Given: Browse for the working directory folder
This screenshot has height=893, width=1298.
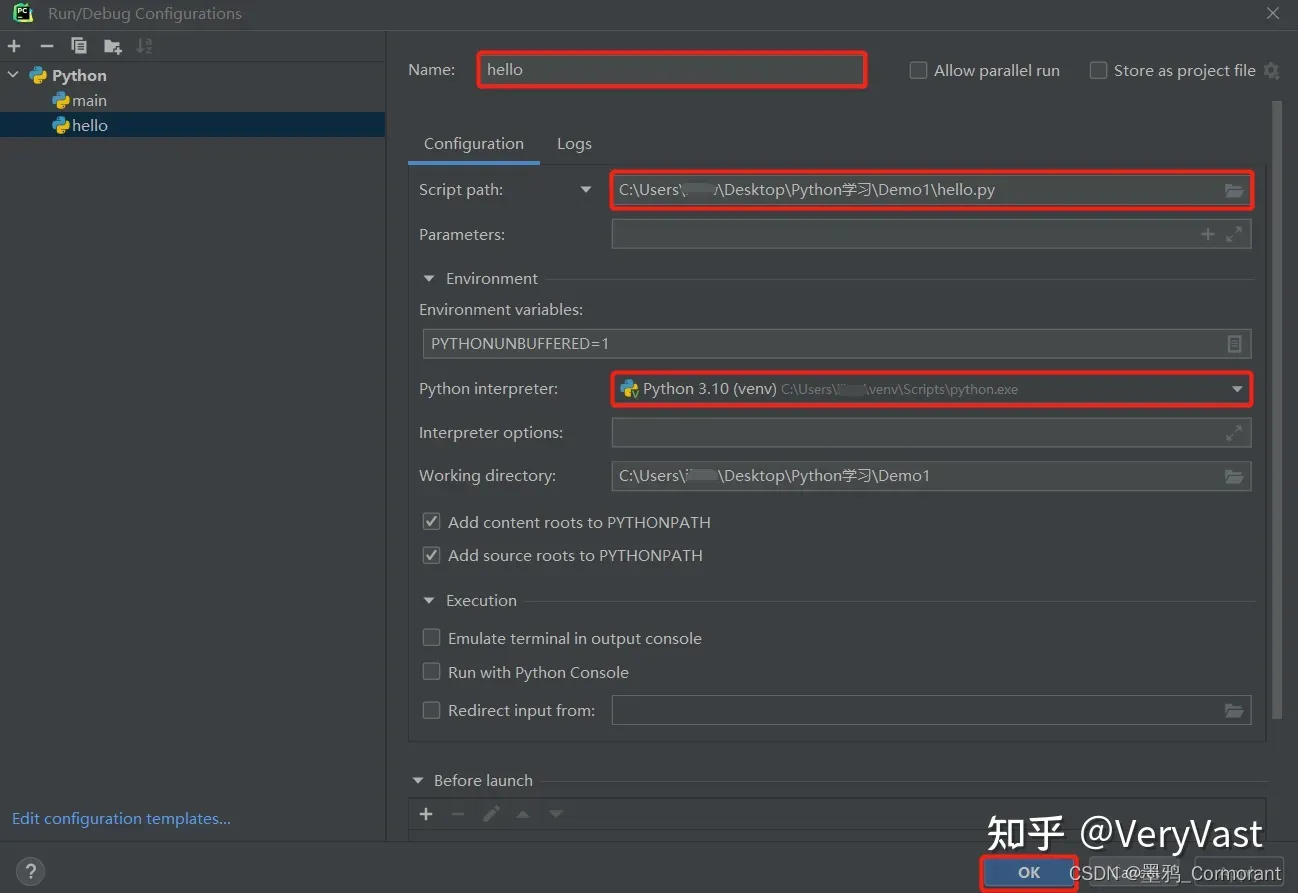Looking at the screenshot, I should coord(1234,476).
